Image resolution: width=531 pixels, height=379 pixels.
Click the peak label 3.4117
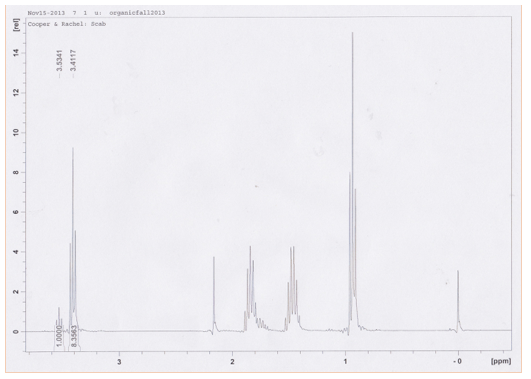(x=73, y=60)
